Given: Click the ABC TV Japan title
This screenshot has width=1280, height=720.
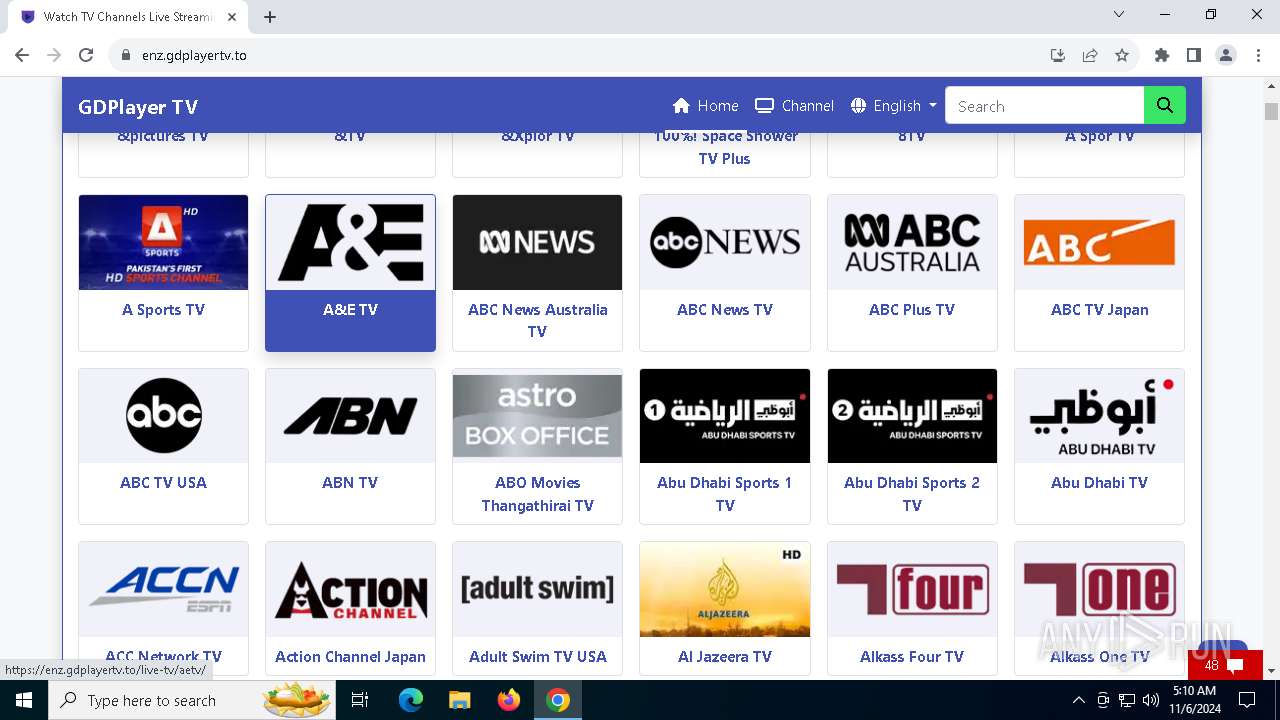Looking at the screenshot, I should (1099, 310).
